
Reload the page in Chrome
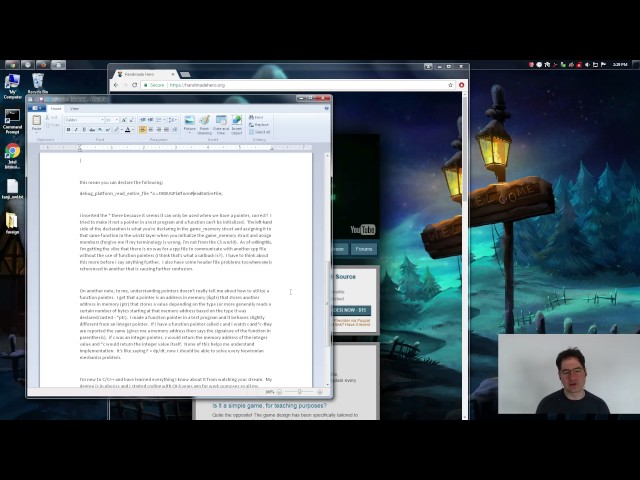point(134,85)
